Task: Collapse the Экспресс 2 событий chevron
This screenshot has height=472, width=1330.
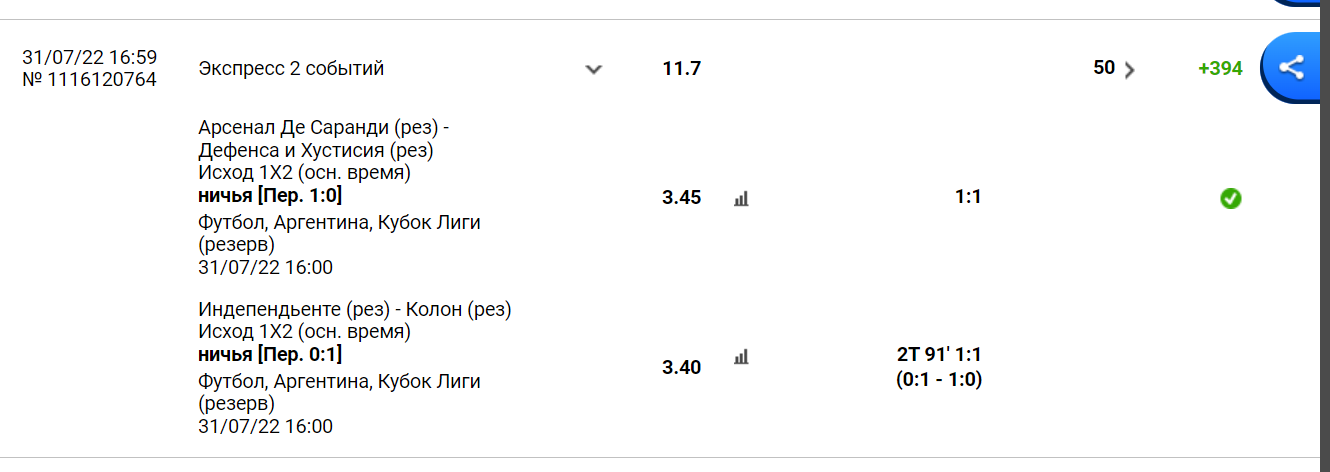Action: point(594,69)
